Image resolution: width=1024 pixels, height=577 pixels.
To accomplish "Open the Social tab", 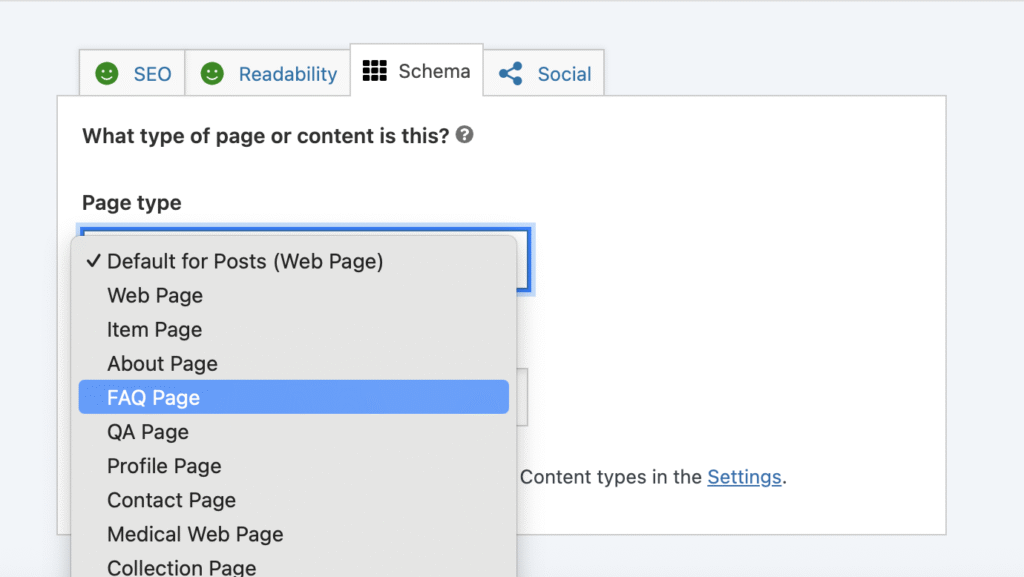I will click(564, 74).
